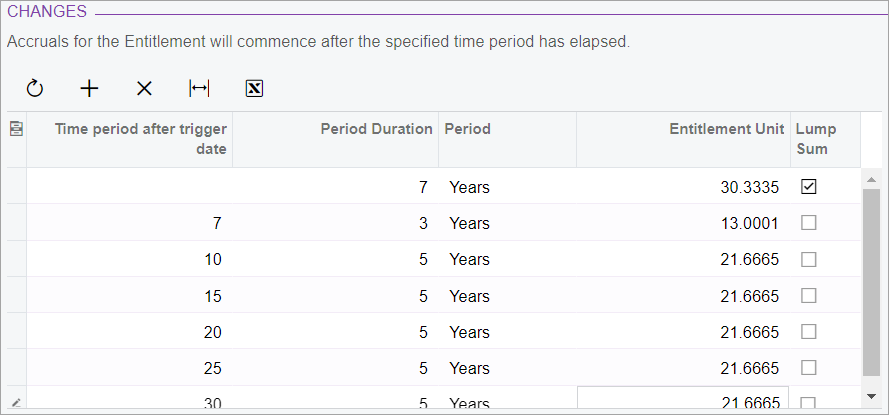Select Time period cell with value 15
The image size is (889, 415).
pos(129,295)
